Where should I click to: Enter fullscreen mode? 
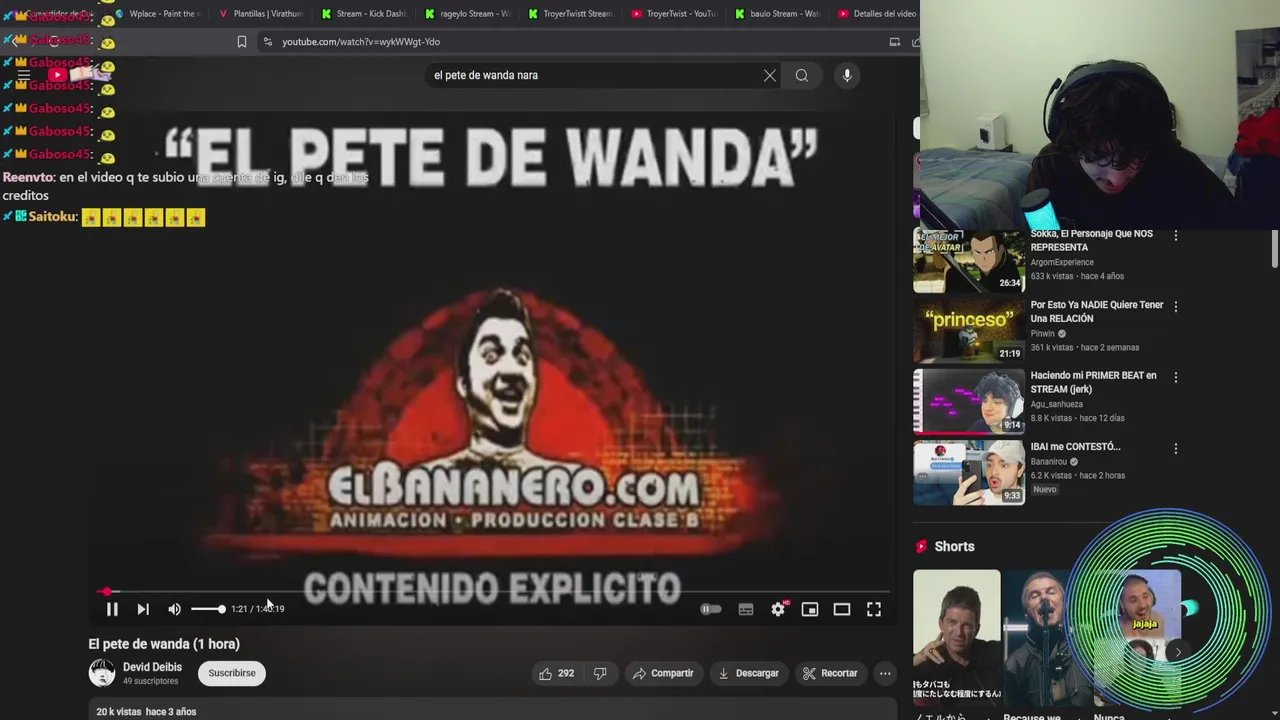(874, 609)
